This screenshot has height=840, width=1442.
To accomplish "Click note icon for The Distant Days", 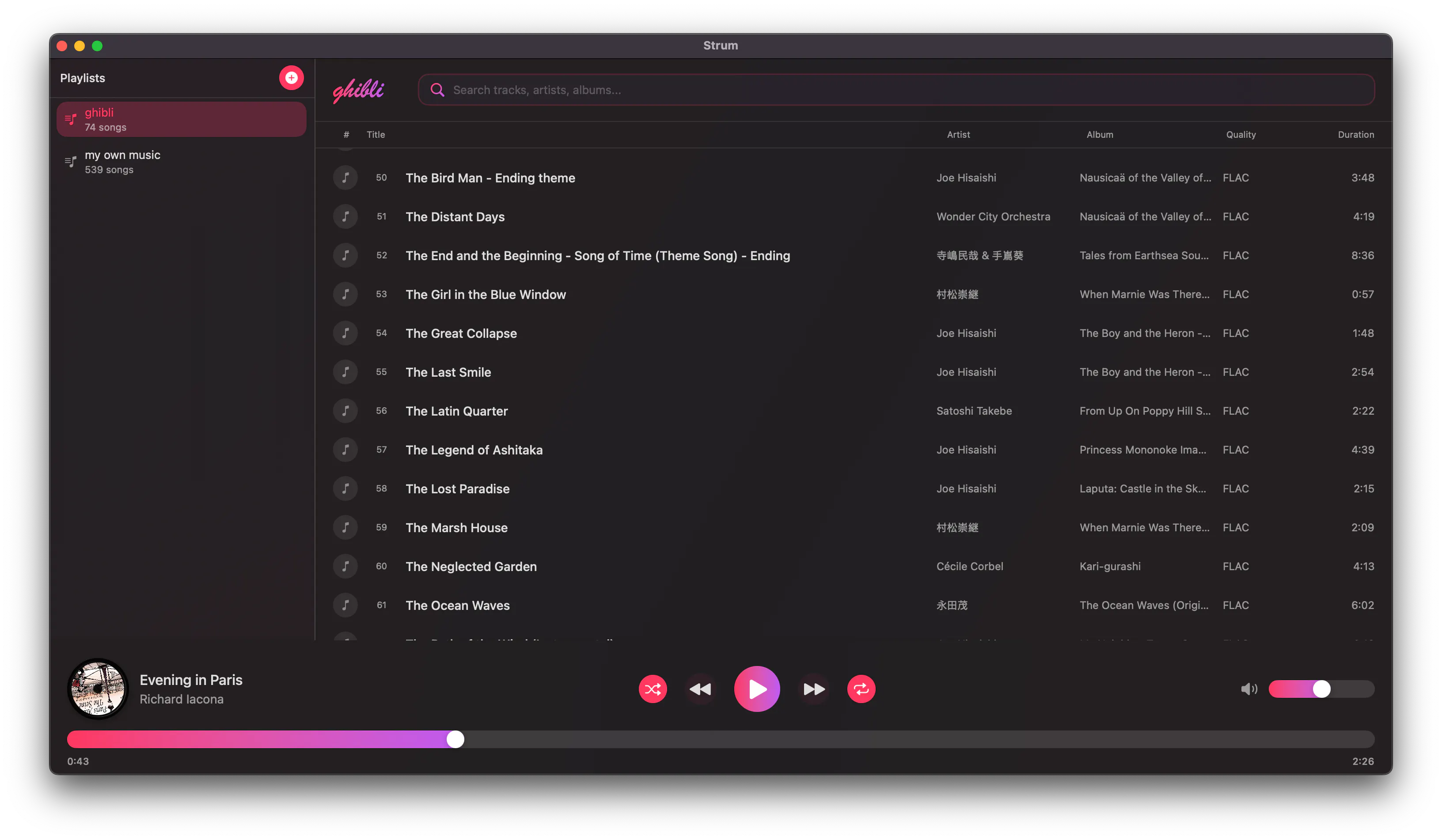I will 345,217.
